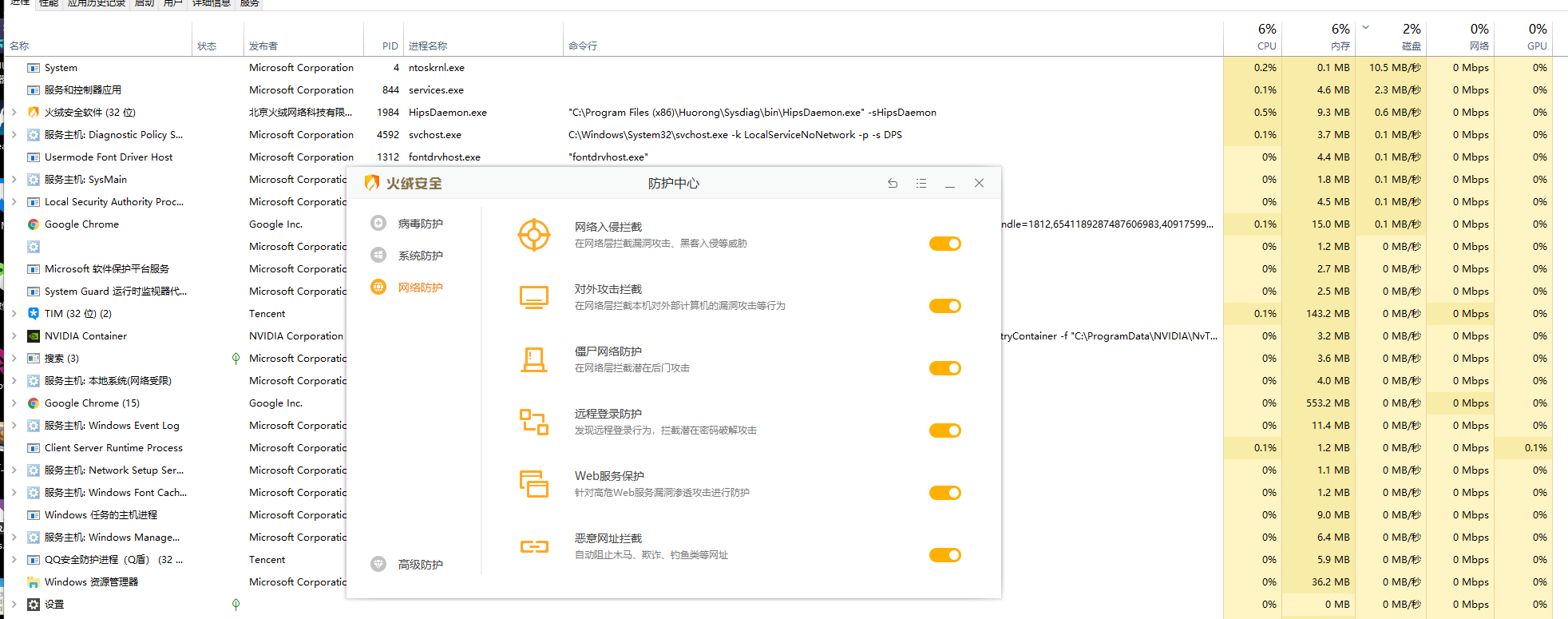
Task: Click the TIM (32 位) star icon
Action: [34, 314]
